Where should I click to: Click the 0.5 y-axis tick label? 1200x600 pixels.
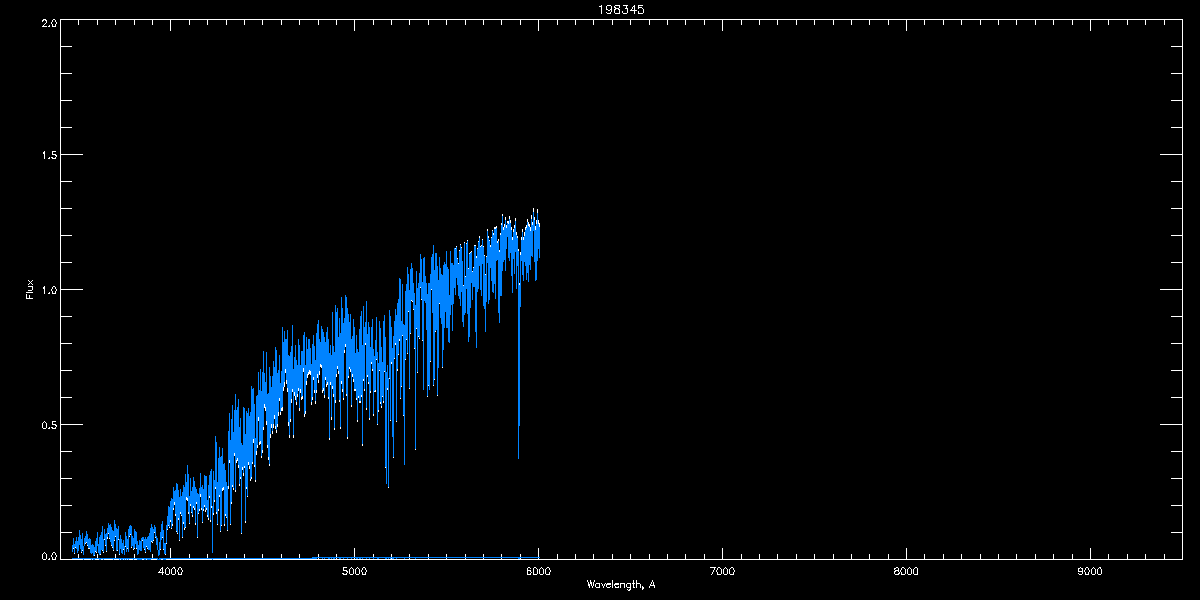click(x=48, y=424)
